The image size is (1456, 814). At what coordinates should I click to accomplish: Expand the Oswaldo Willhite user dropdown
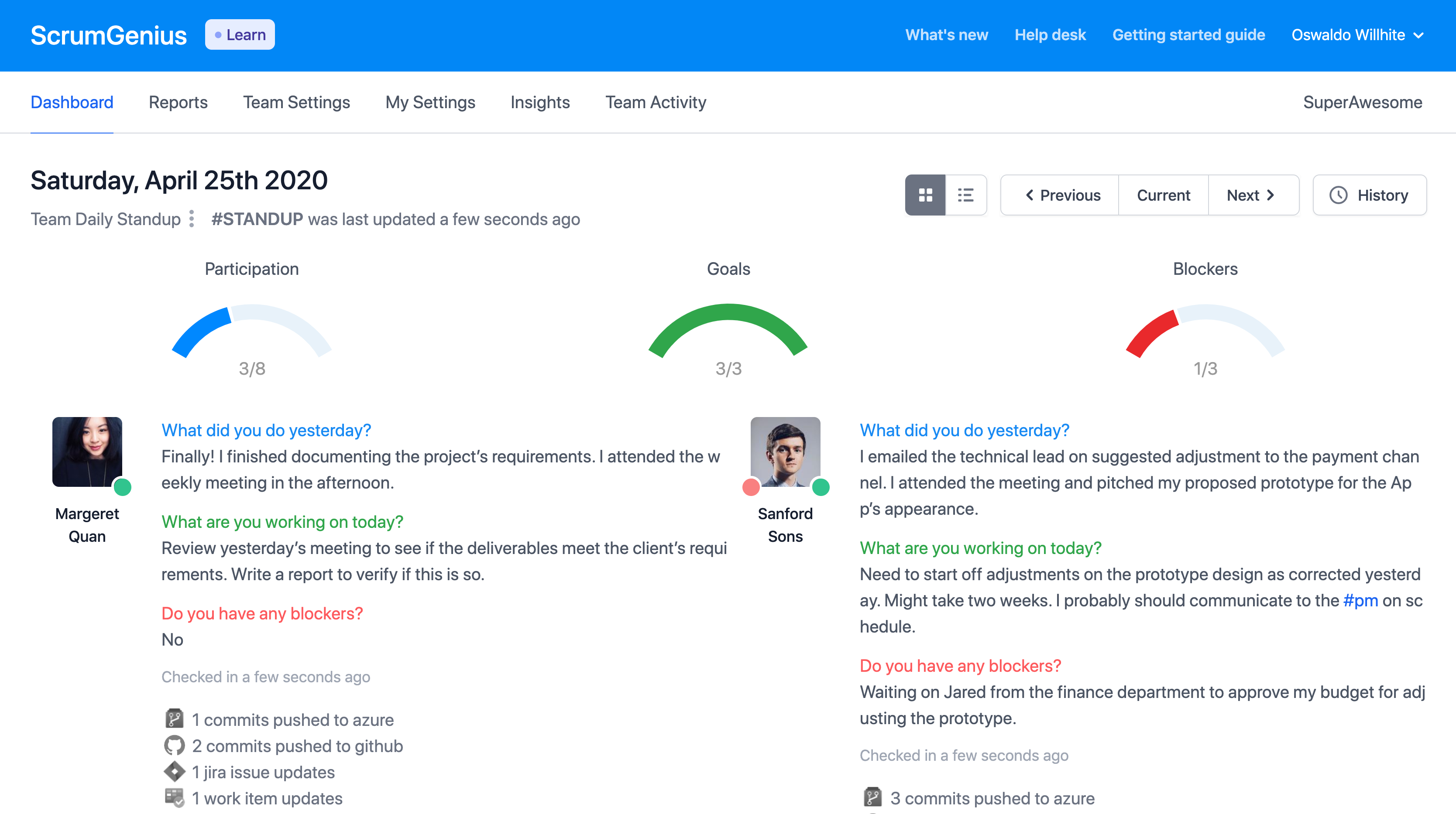[x=1357, y=35]
